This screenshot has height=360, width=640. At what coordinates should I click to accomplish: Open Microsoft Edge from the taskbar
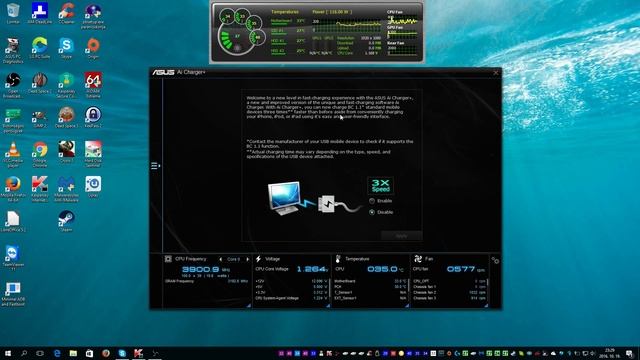pos(57,353)
